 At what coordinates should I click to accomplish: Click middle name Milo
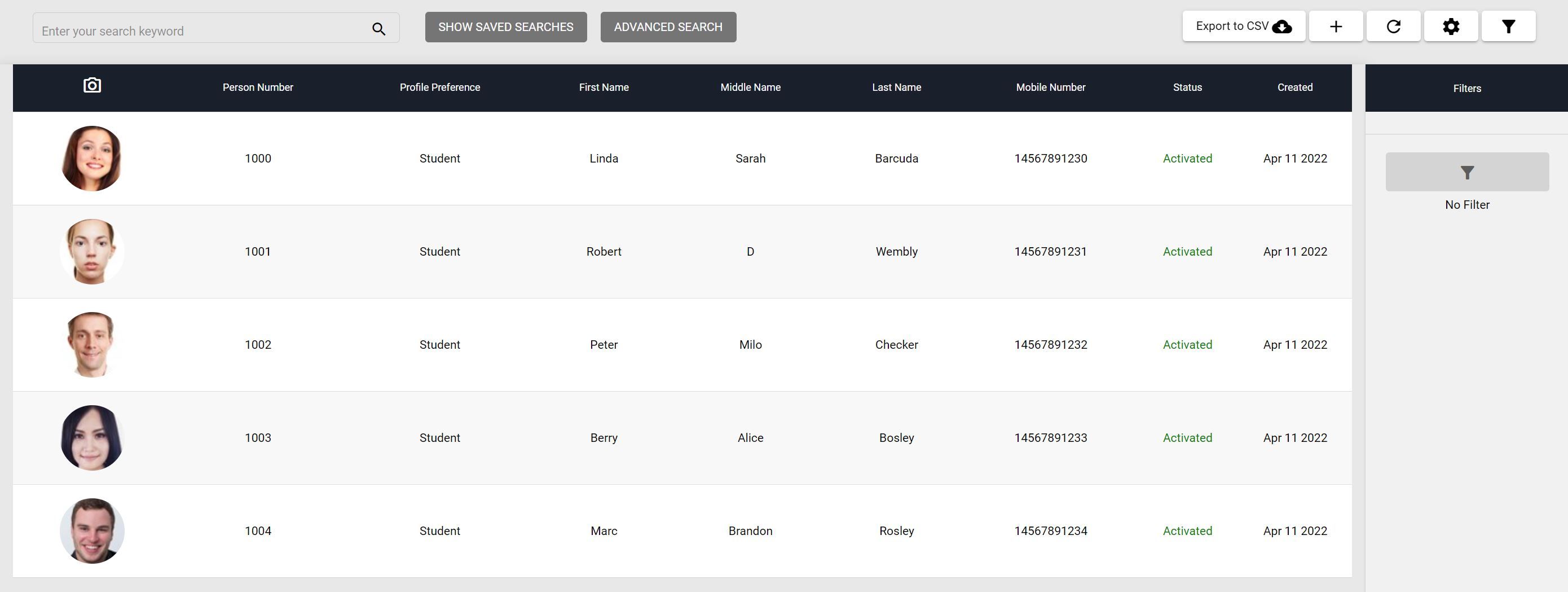tap(751, 345)
